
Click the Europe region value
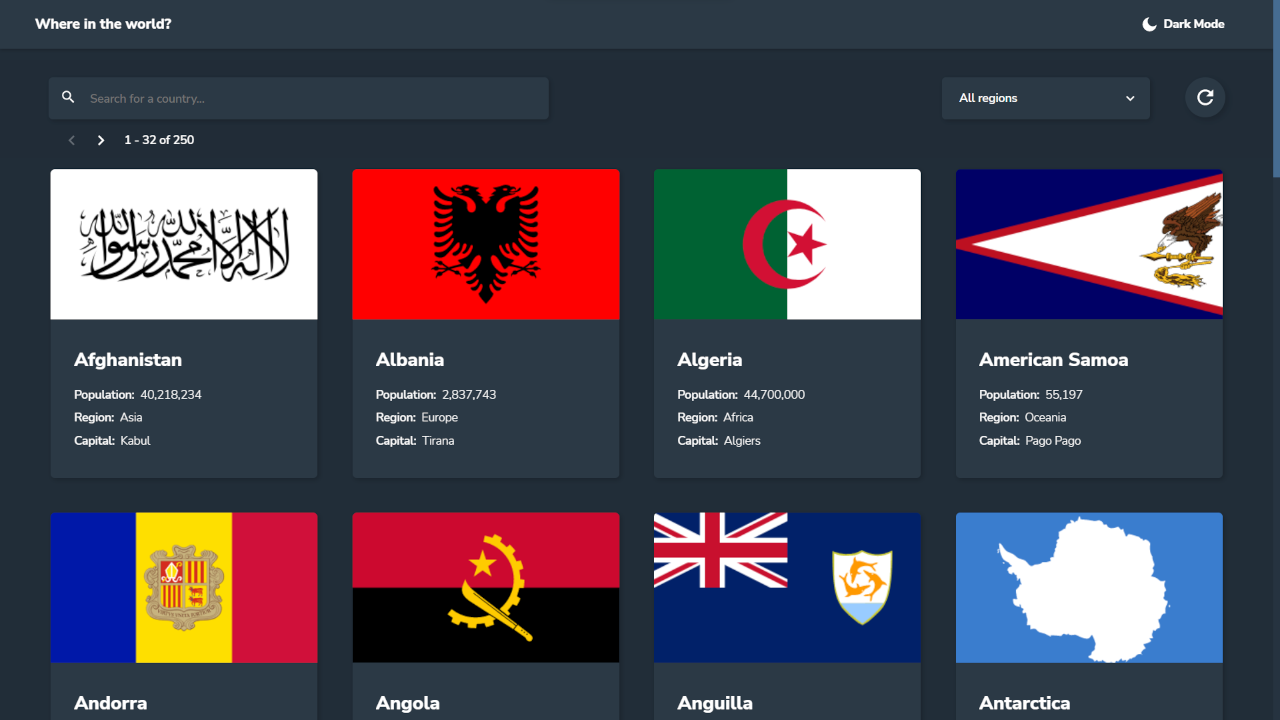(x=440, y=418)
